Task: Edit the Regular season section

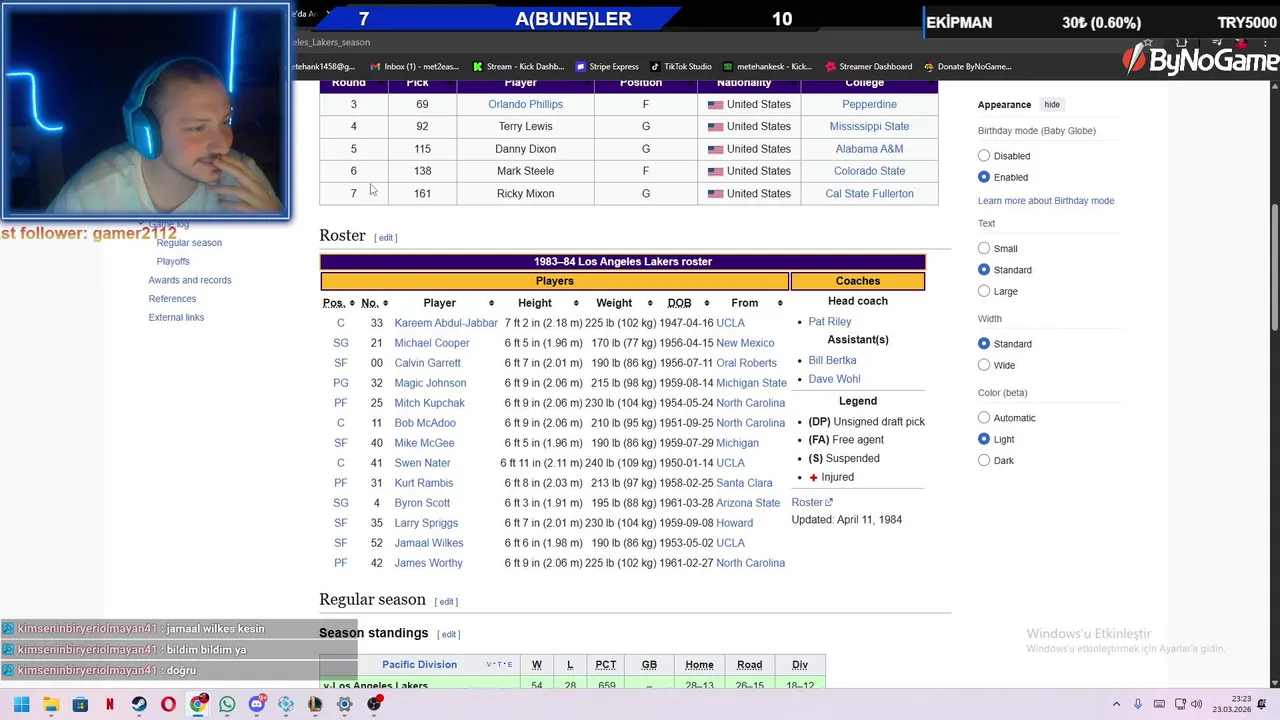Action: 447,602
